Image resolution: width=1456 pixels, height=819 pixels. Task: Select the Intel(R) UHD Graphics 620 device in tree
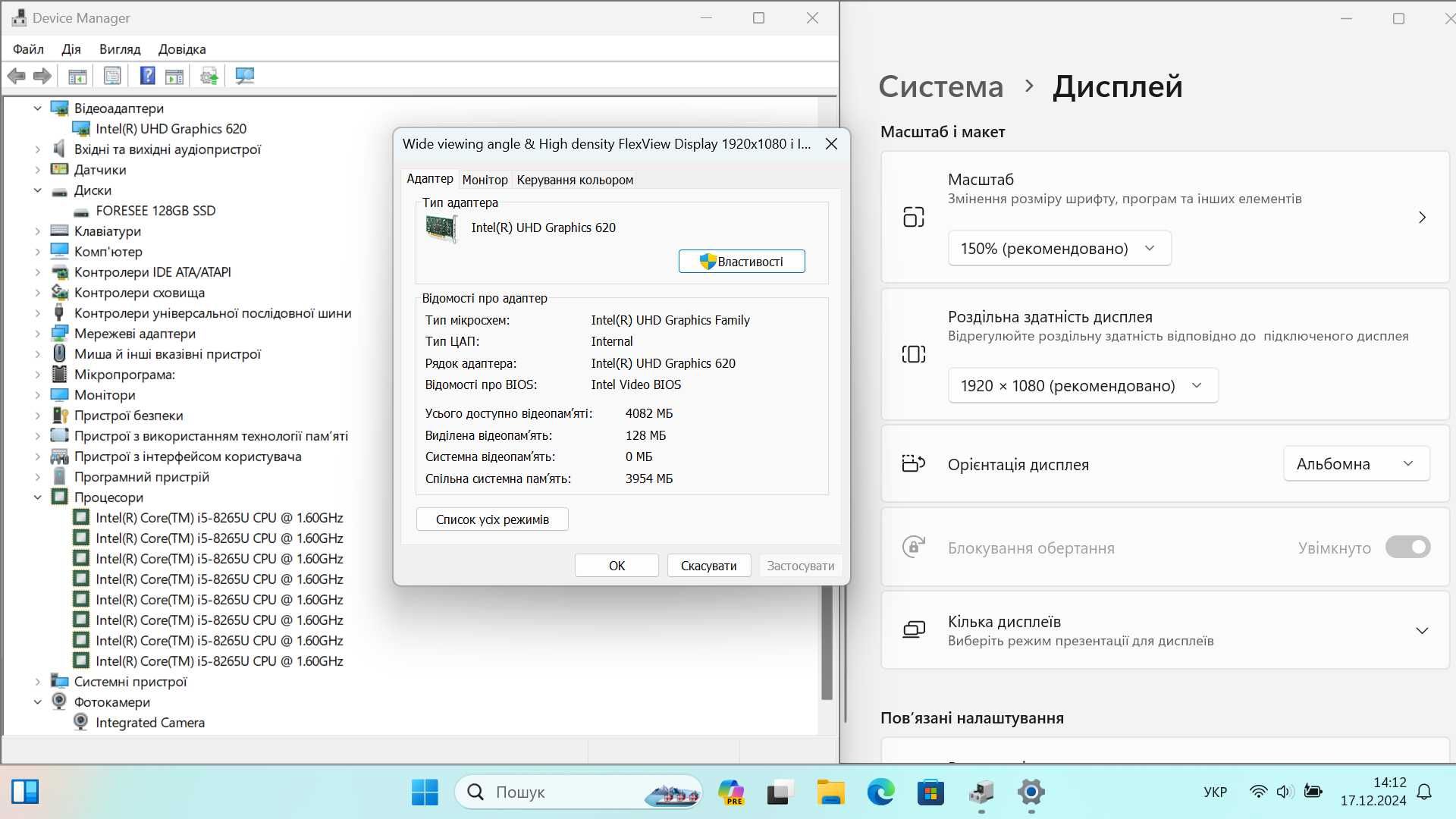point(171,129)
